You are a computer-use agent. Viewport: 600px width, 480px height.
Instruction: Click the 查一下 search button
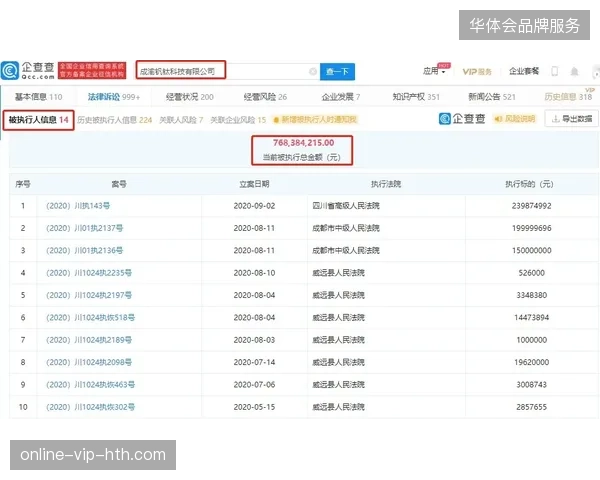pos(337,72)
